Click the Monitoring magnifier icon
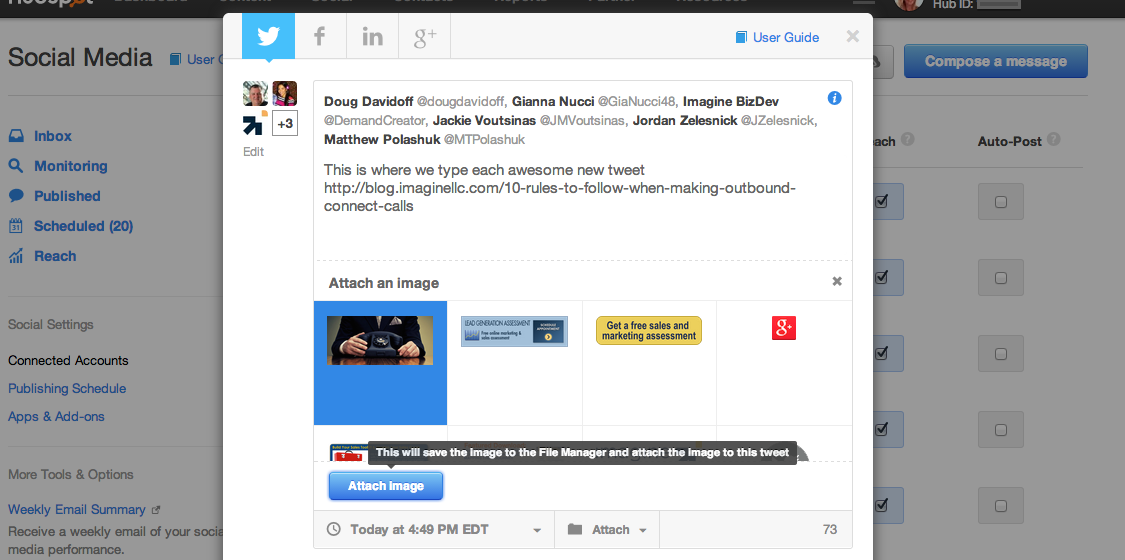Image resolution: width=1125 pixels, height=560 pixels. point(16,166)
